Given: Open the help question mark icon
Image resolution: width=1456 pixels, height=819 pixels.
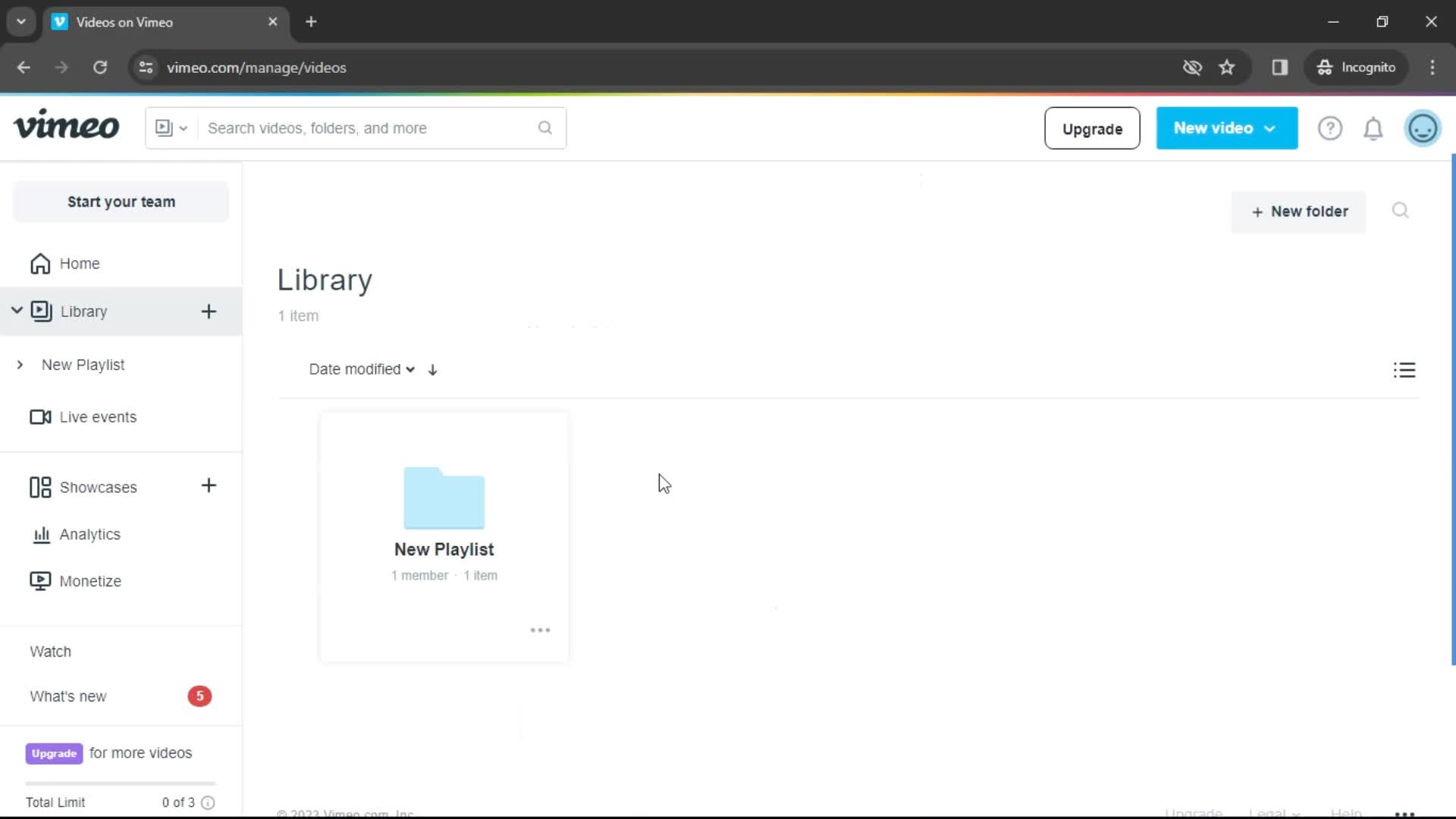Looking at the screenshot, I should click(x=1329, y=128).
